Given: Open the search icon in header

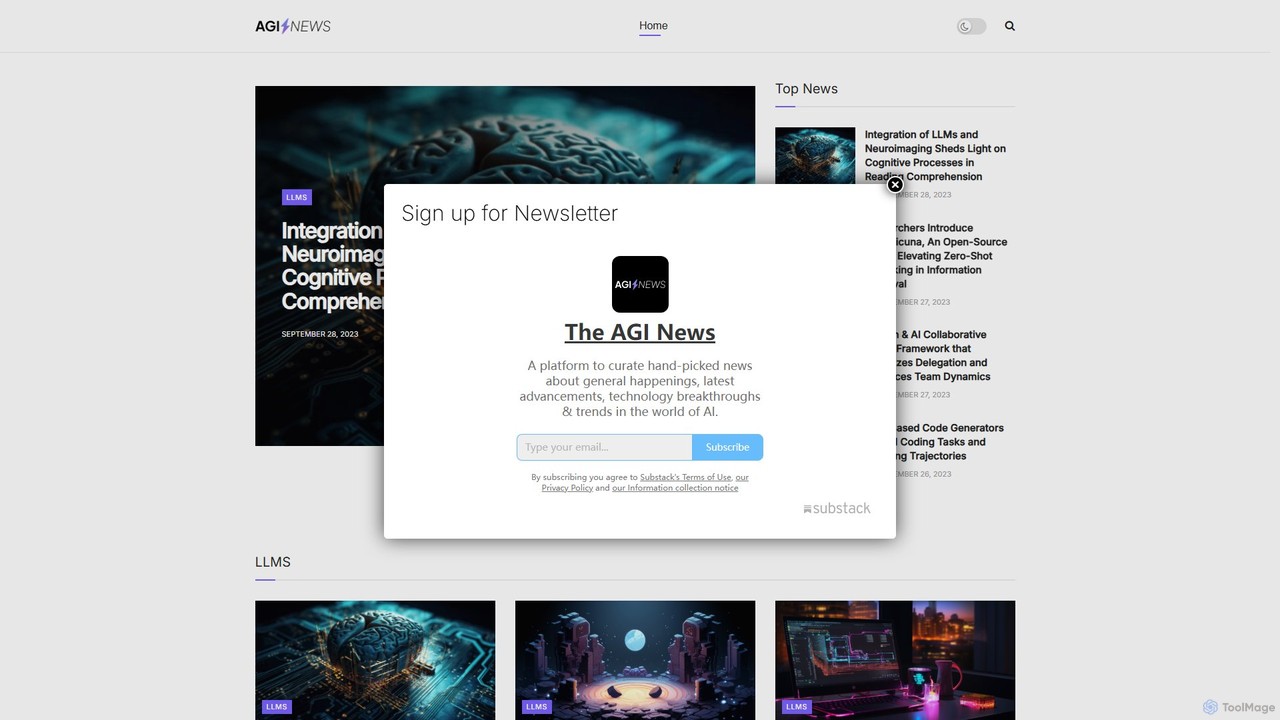Looking at the screenshot, I should [x=1010, y=26].
